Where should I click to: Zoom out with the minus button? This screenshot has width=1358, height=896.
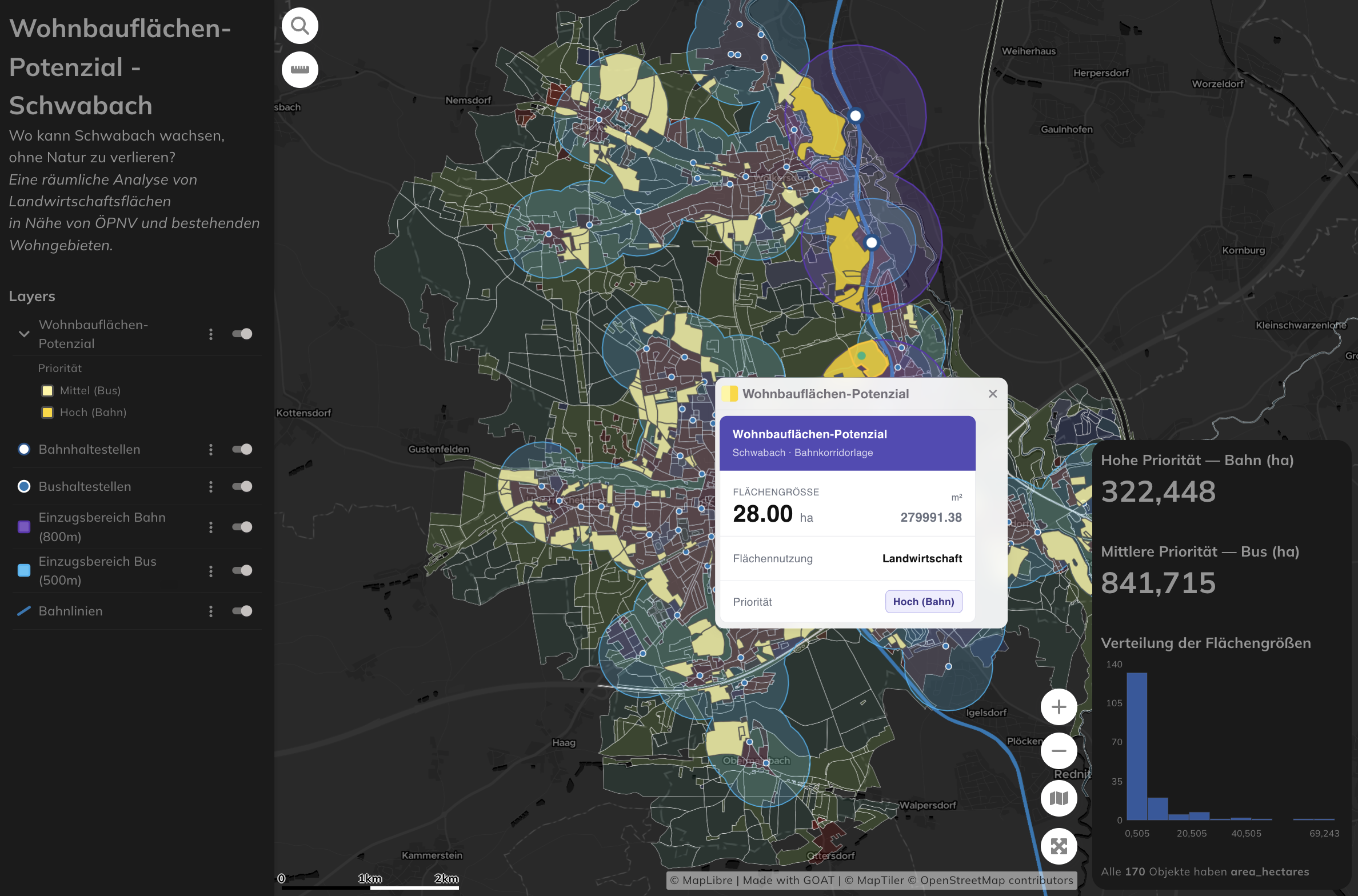(1059, 751)
